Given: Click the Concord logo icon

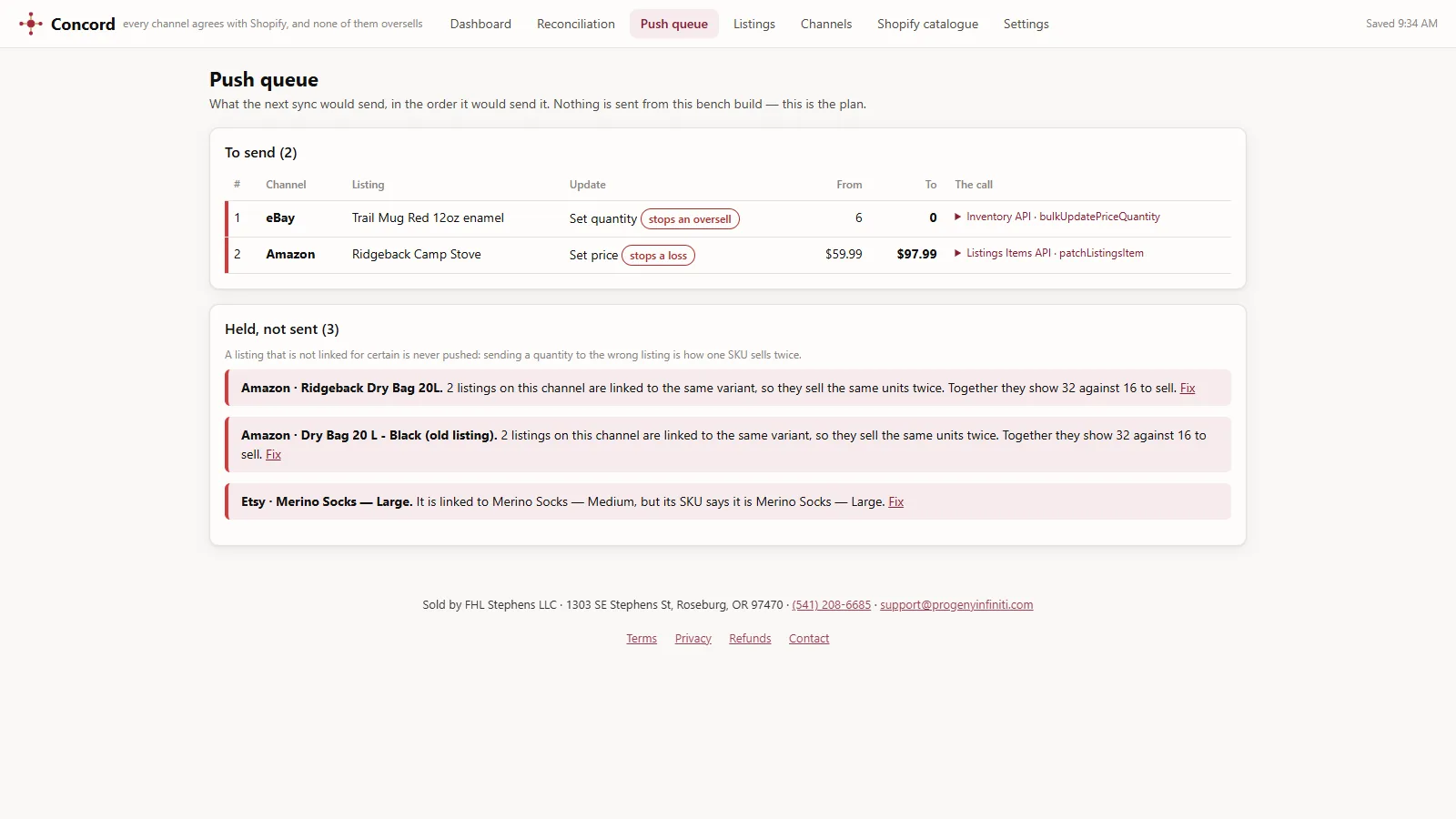Looking at the screenshot, I should pos(31,24).
